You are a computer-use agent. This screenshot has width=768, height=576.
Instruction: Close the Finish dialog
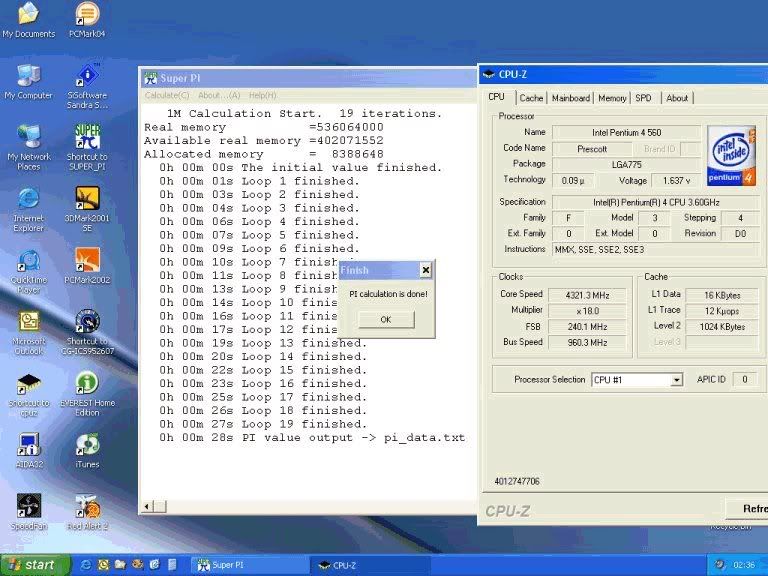[426, 270]
